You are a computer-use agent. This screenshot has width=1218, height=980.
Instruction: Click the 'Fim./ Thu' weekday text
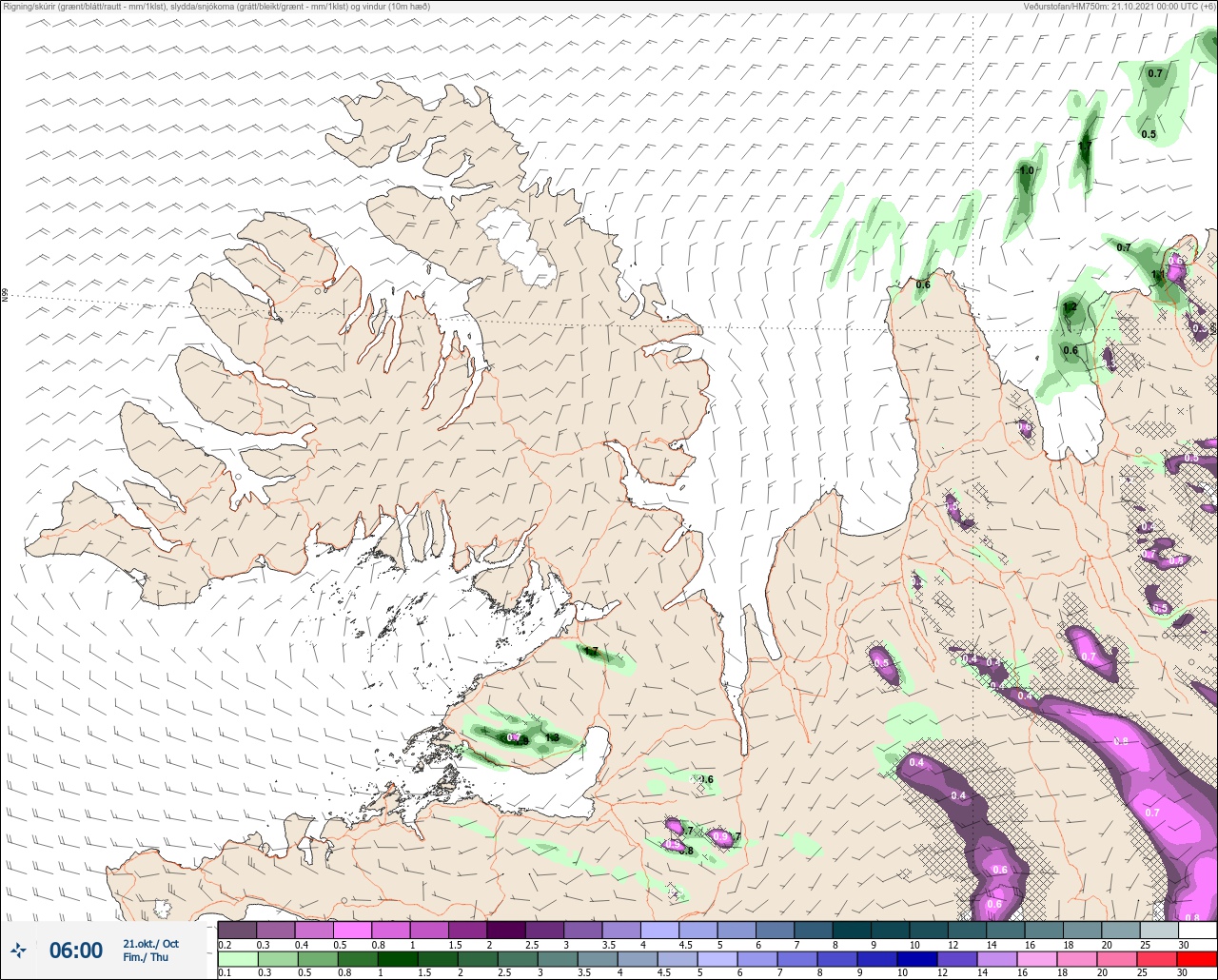146,957
